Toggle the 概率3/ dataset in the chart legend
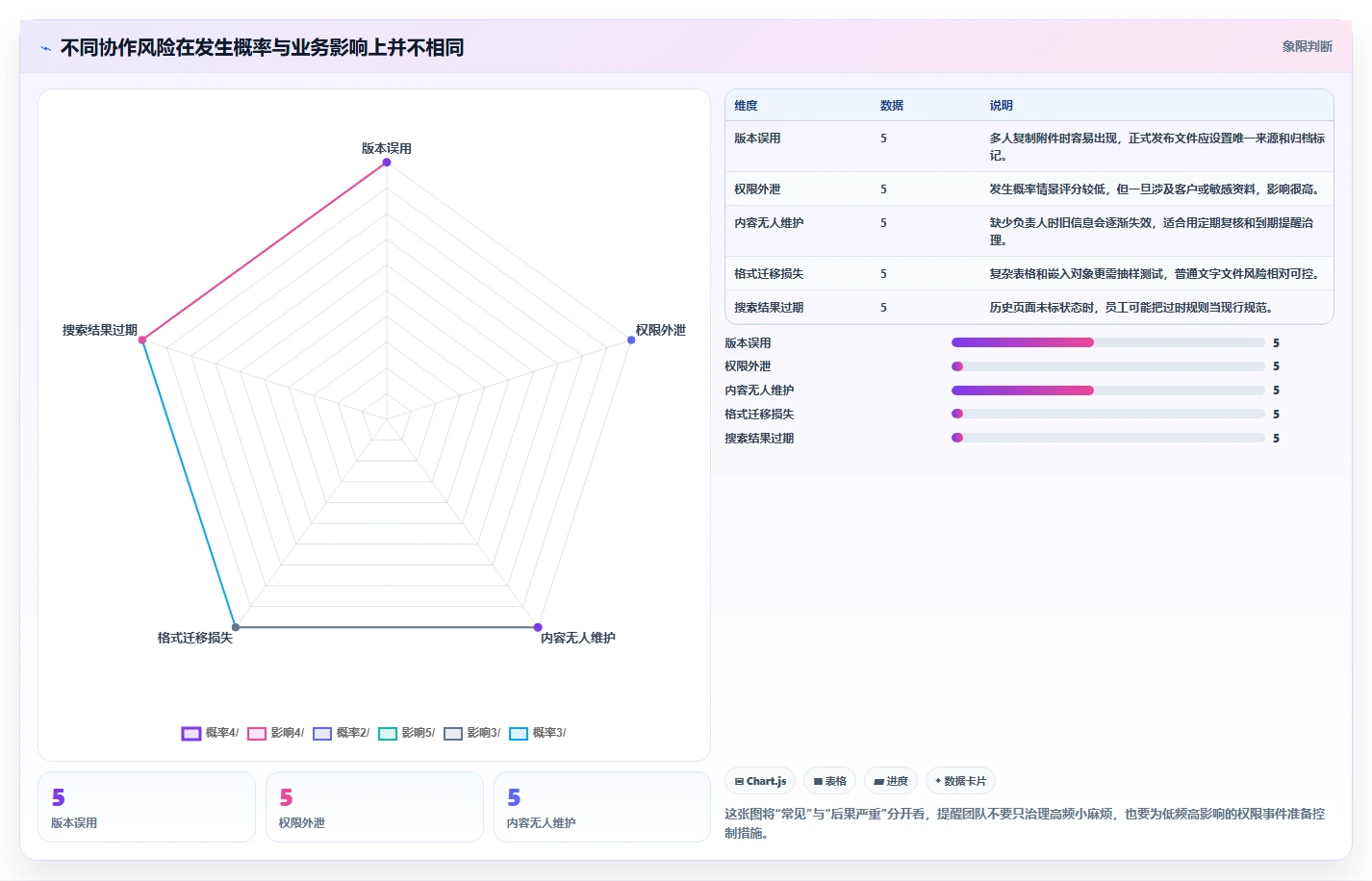The width and height of the screenshot is (1372, 881). coord(537,733)
